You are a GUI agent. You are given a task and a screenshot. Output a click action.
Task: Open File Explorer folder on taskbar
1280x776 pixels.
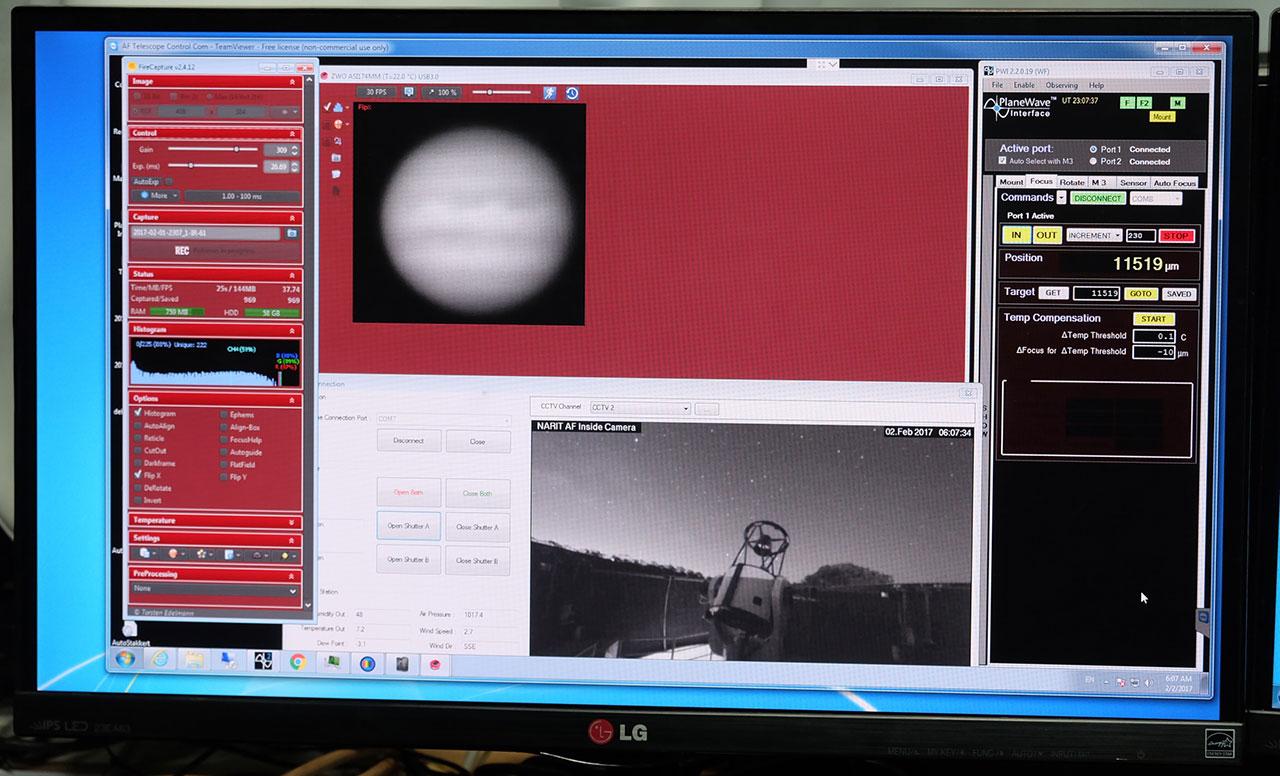(193, 660)
